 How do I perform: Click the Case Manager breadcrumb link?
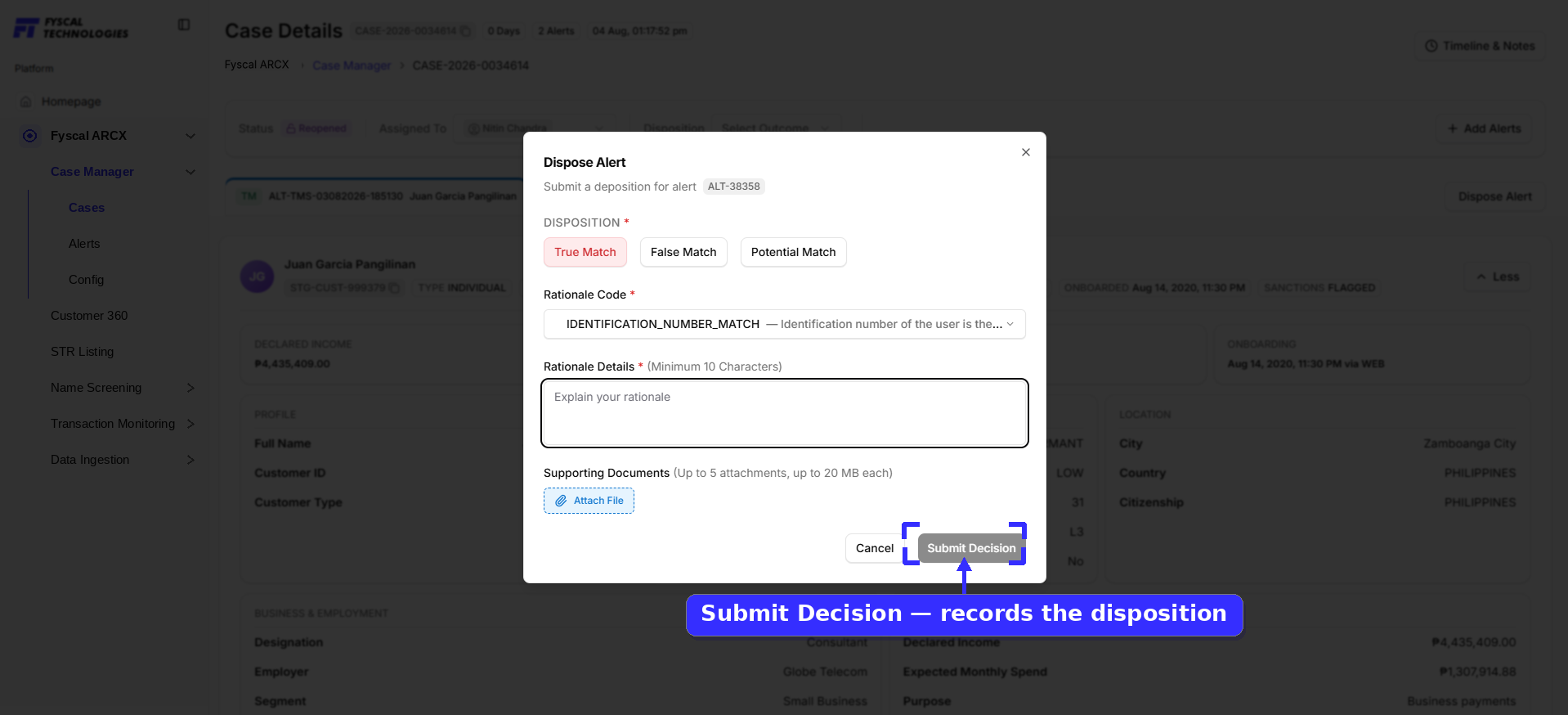click(352, 65)
